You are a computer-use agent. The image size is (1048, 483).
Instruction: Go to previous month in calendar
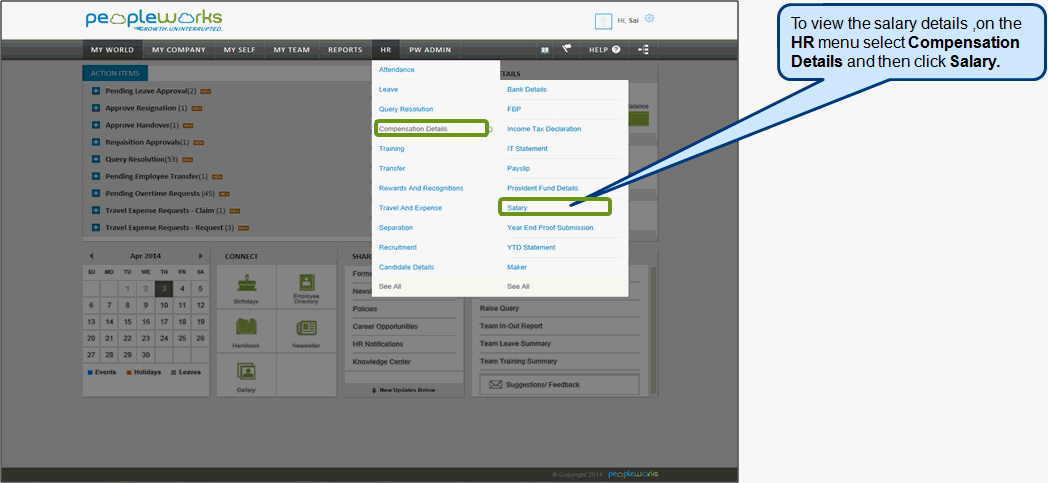[x=92, y=256]
